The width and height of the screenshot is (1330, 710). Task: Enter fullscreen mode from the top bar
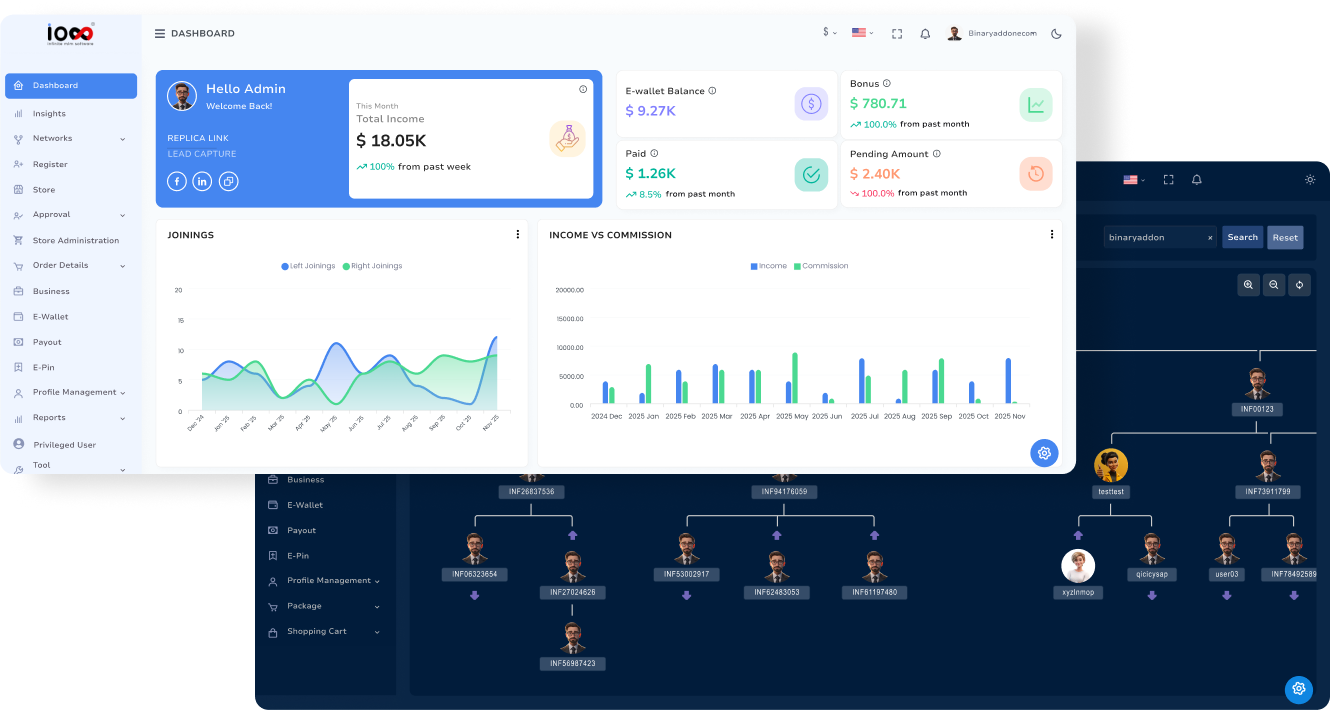[x=897, y=34]
